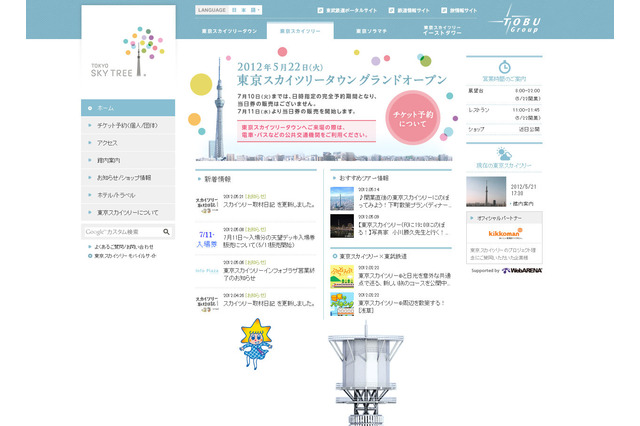Focus the Google custom search field

[x=122, y=232]
